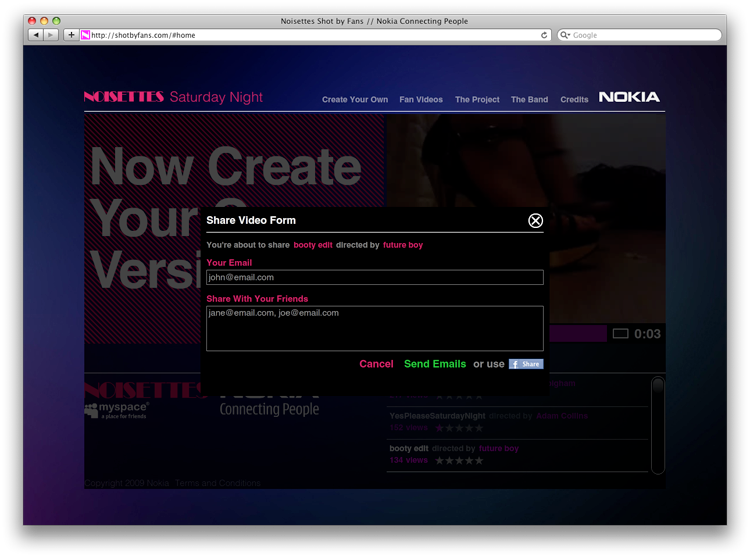Cancel the Share Video Form

tap(376, 364)
